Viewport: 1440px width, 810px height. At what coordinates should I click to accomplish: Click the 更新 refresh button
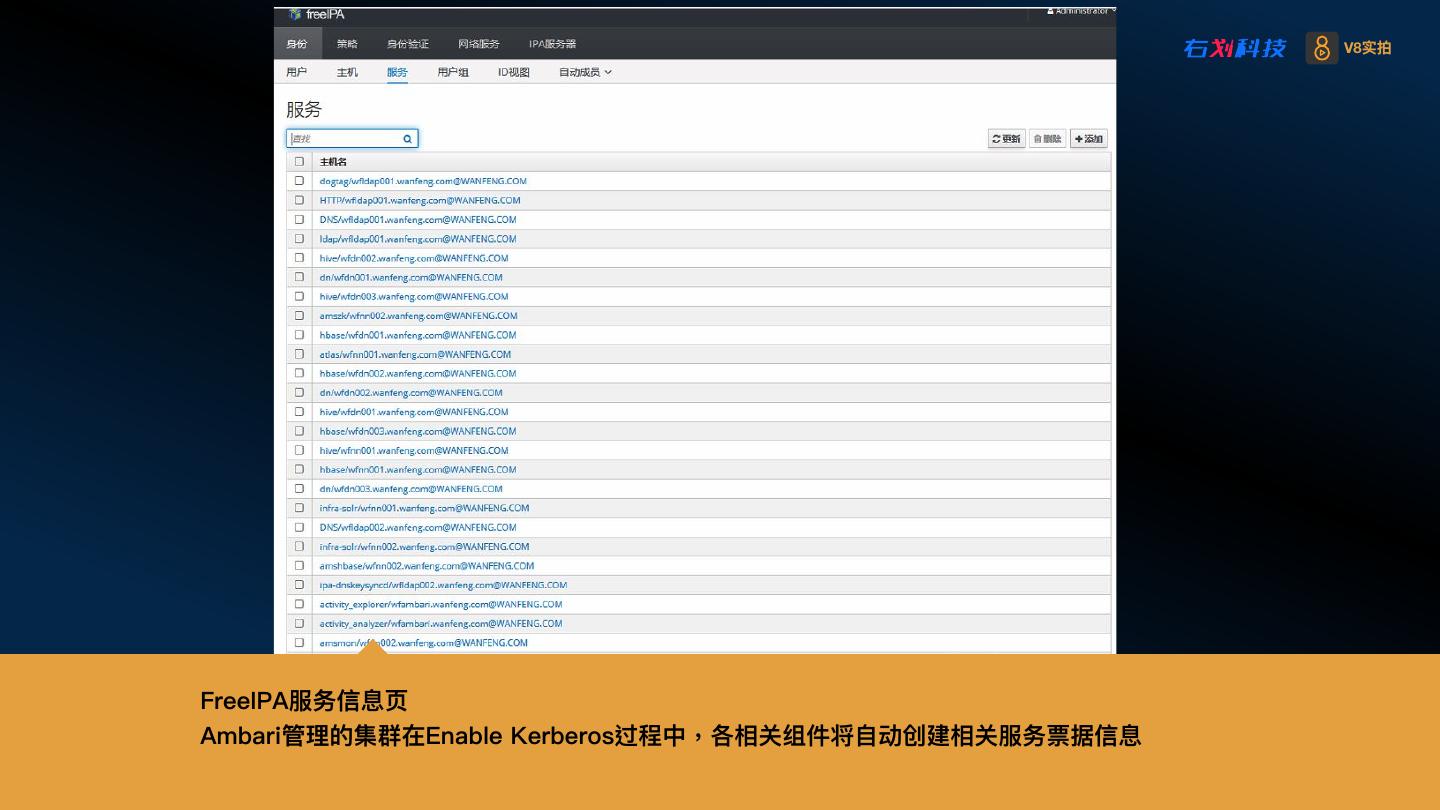click(1007, 139)
